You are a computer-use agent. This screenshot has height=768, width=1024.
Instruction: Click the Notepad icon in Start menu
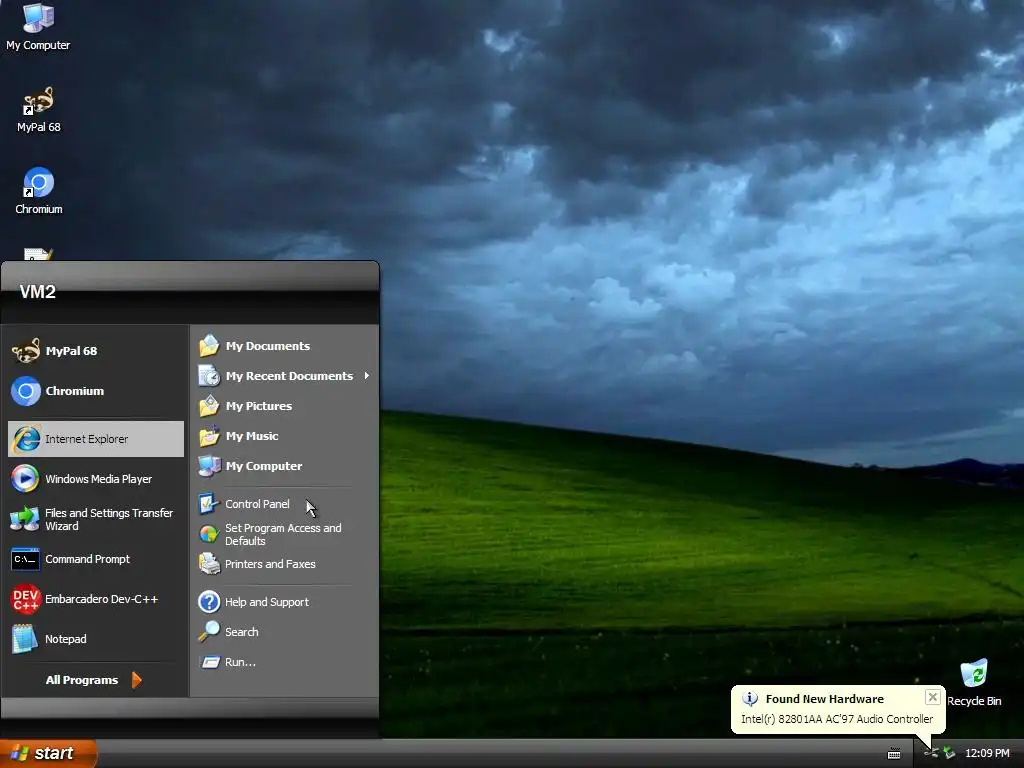(x=25, y=639)
